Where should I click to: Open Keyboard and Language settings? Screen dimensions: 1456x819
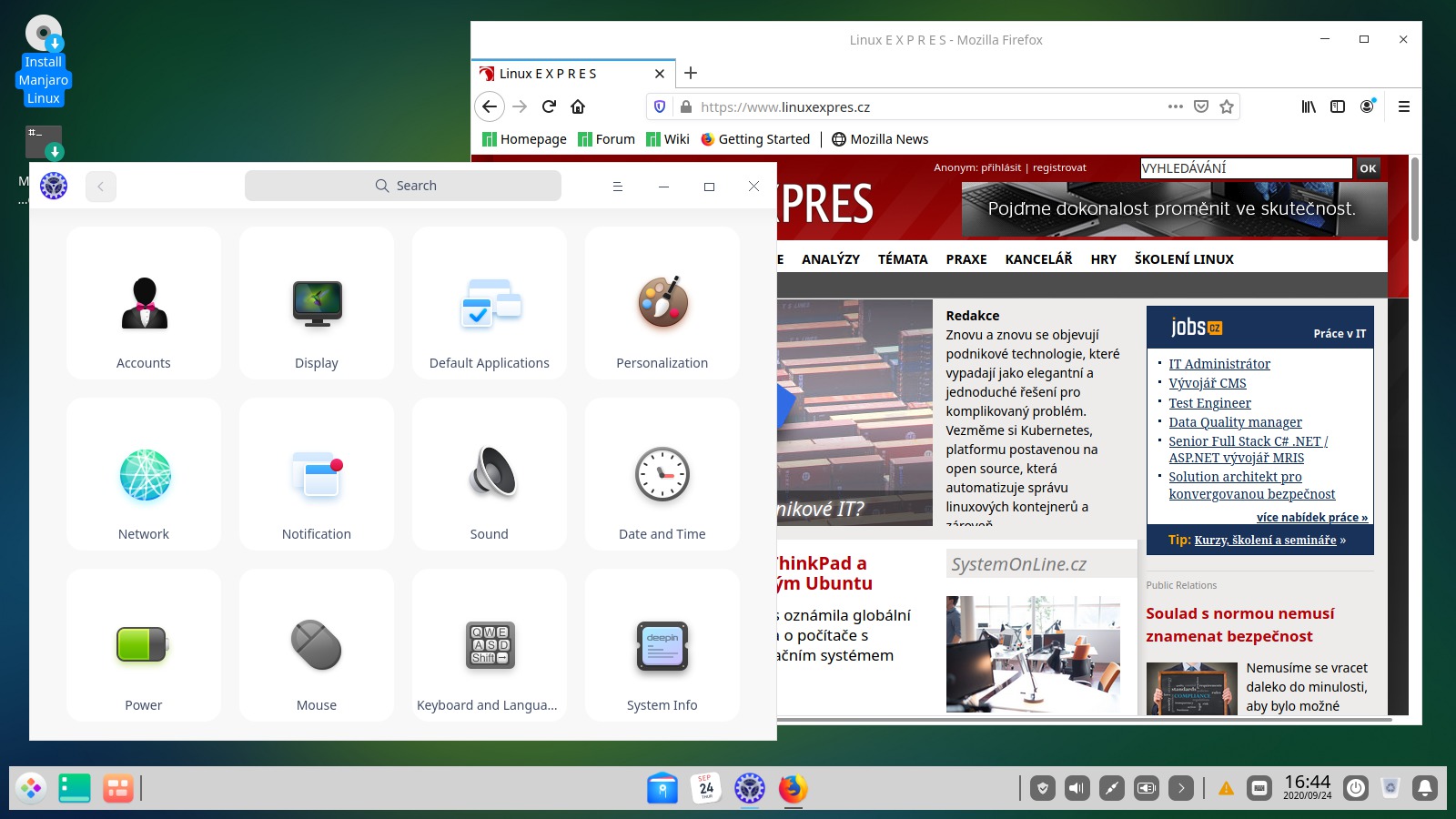click(x=490, y=645)
